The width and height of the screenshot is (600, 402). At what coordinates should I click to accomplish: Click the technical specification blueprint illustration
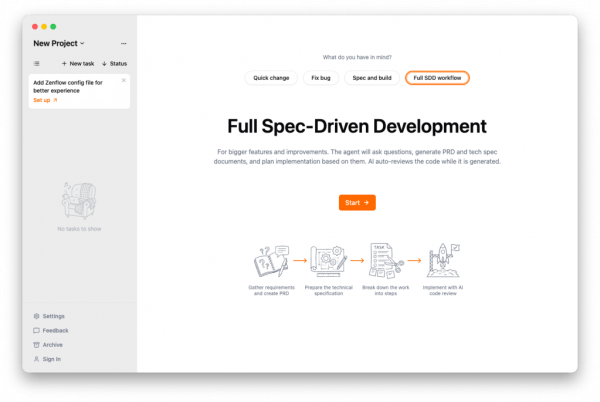[x=328, y=261]
